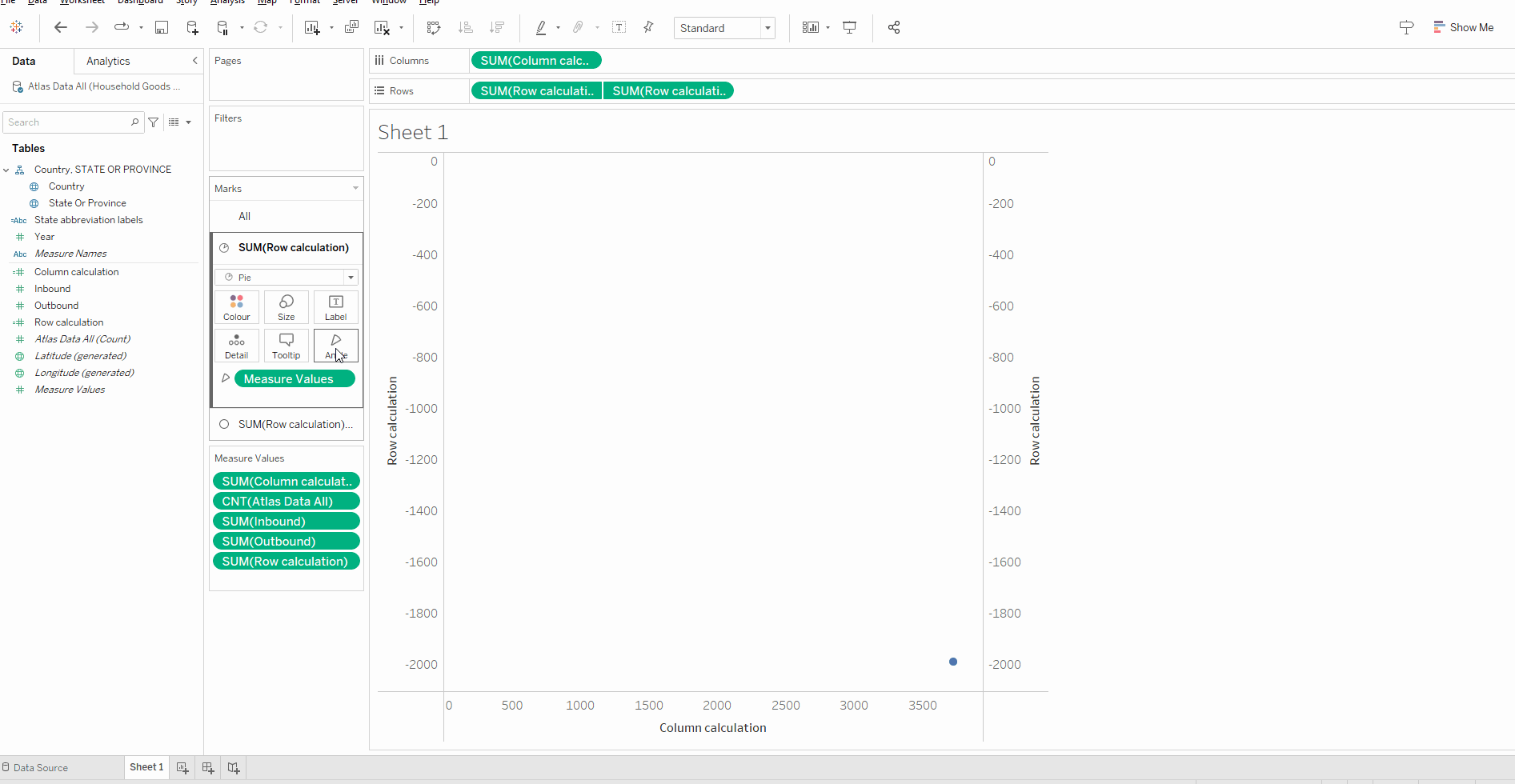Pause automatic updates
The image size is (1515, 784).
tap(223, 27)
